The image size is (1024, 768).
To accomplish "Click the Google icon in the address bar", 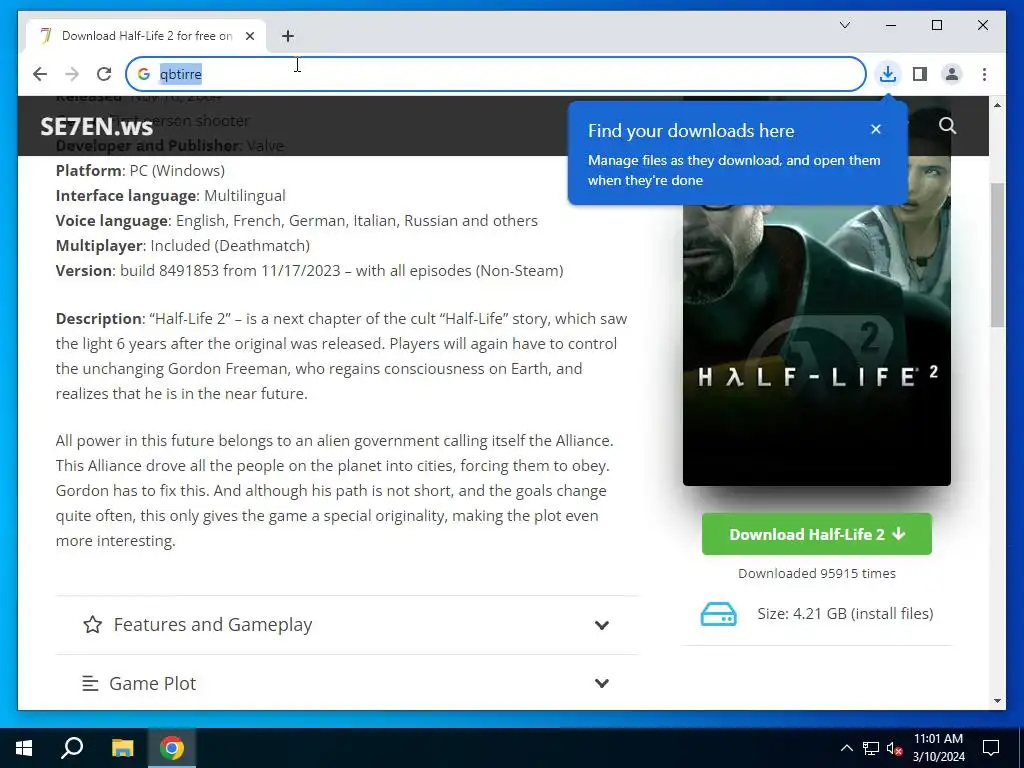I will tap(144, 74).
